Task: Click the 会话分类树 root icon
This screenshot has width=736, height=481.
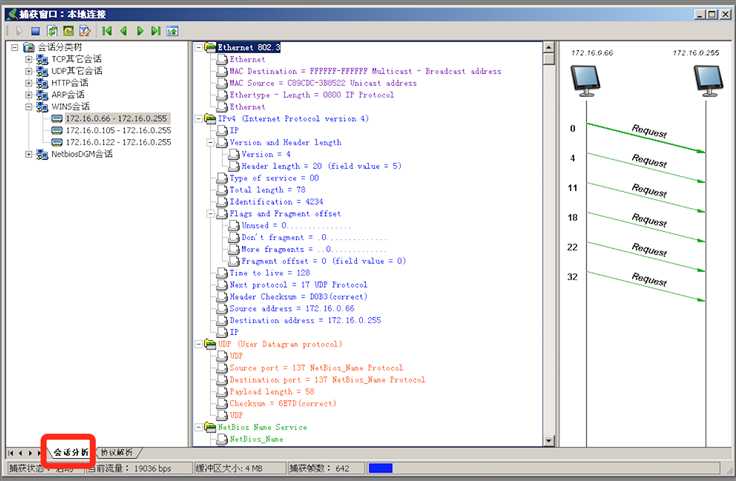Action: (x=29, y=47)
